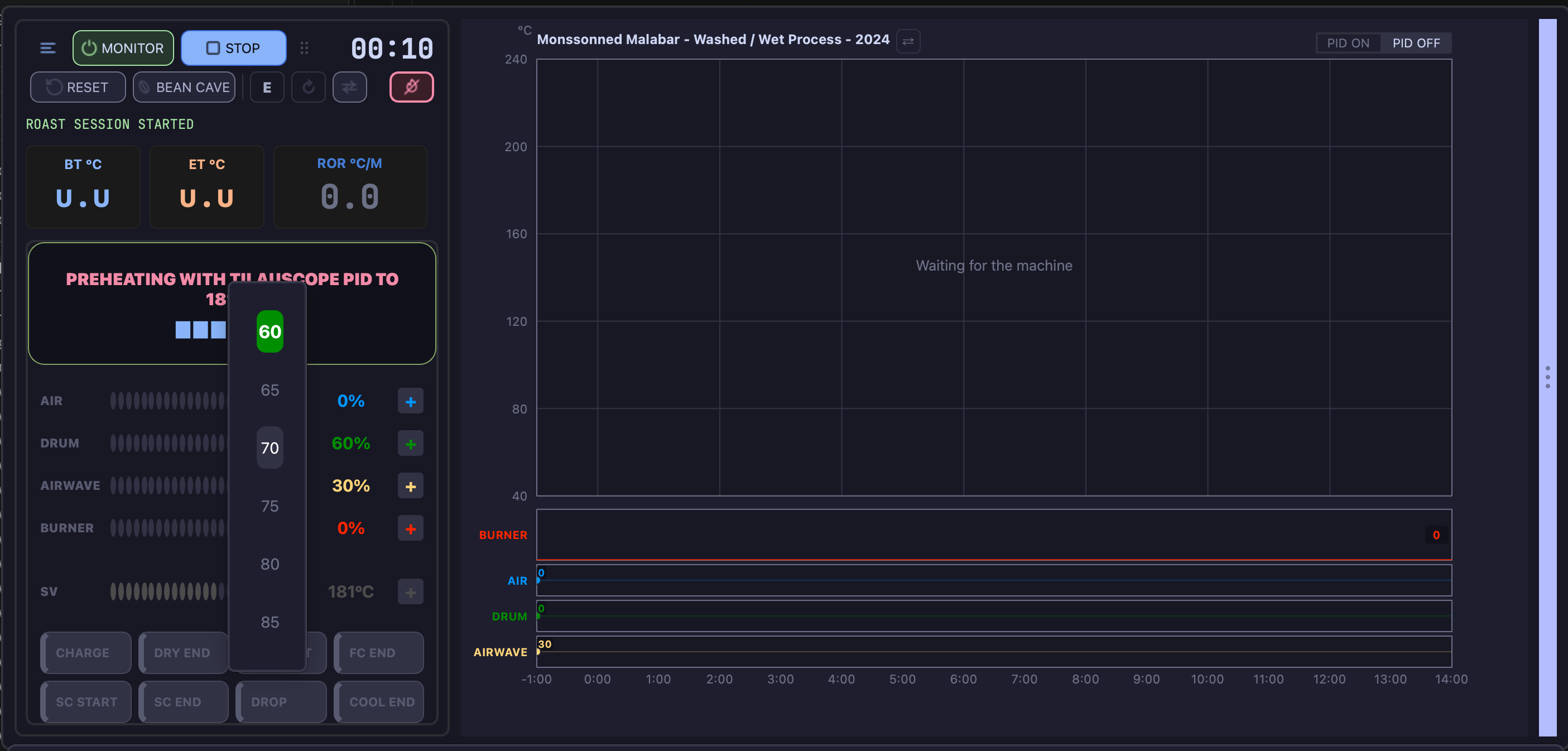Open the AIRWAVE 30% value
Image resolution: width=1568 pixels, height=751 pixels.
pyautogui.click(x=351, y=485)
